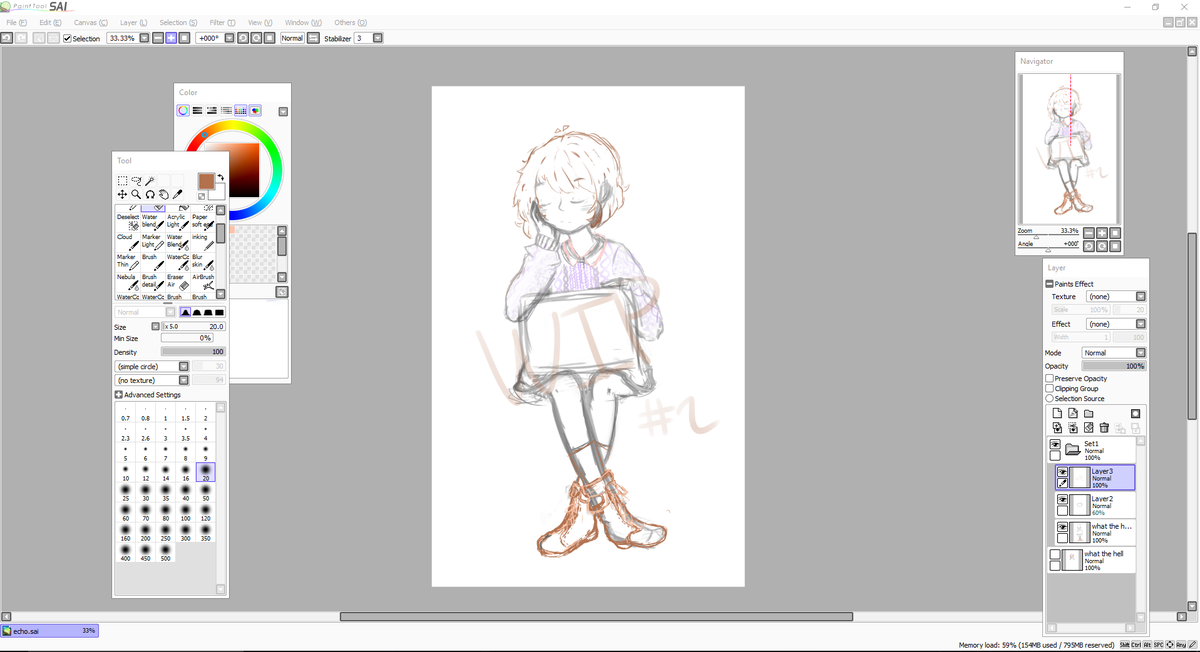Choose the Deselect brush tool
This screenshot has width=1200, height=652.
click(x=128, y=221)
